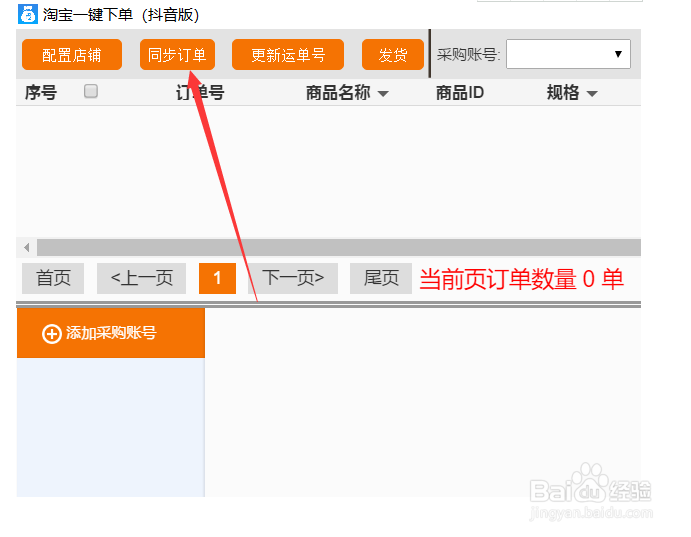Image resolution: width=691 pixels, height=537 pixels.
Task: Click the 当前页订单数量 0 单 status text
Action: tap(521, 279)
